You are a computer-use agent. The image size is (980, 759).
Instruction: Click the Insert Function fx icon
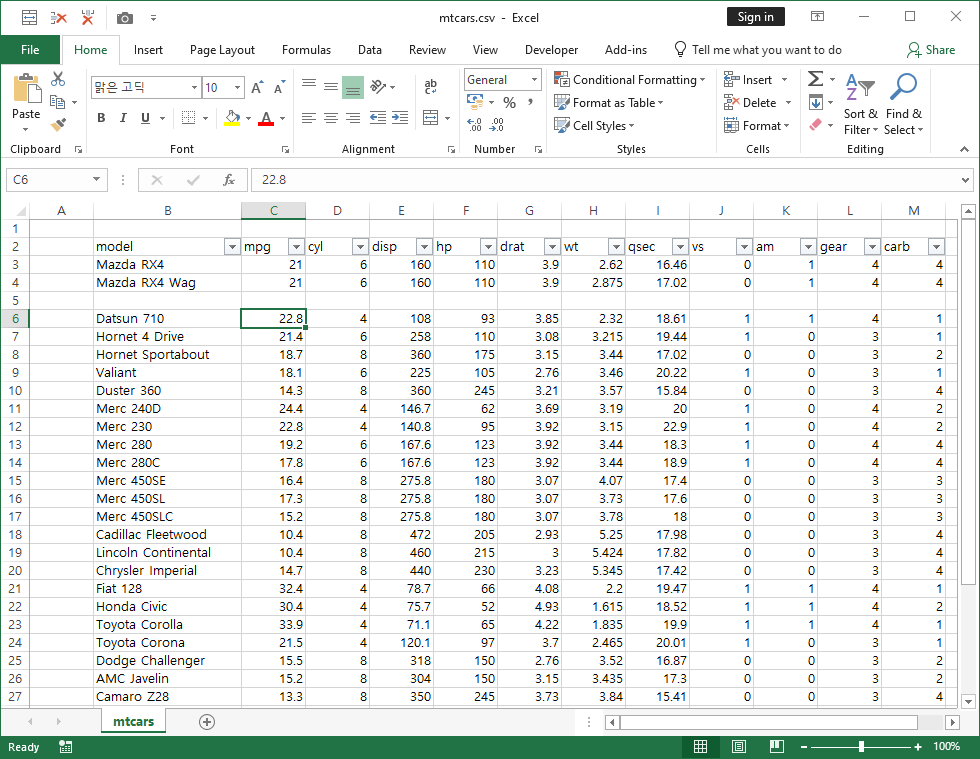(x=229, y=180)
